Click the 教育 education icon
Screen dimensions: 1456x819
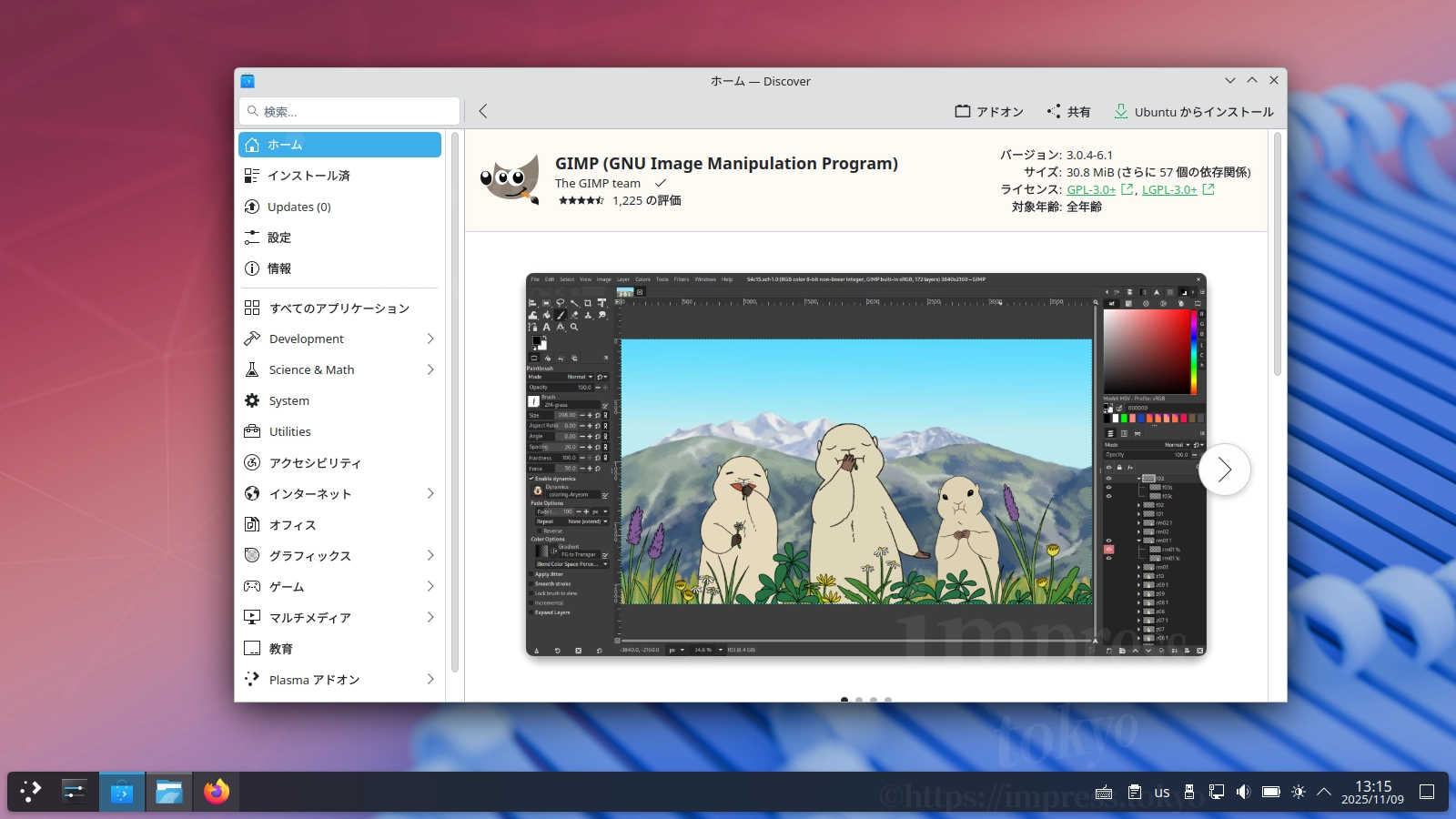tap(252, 648)
